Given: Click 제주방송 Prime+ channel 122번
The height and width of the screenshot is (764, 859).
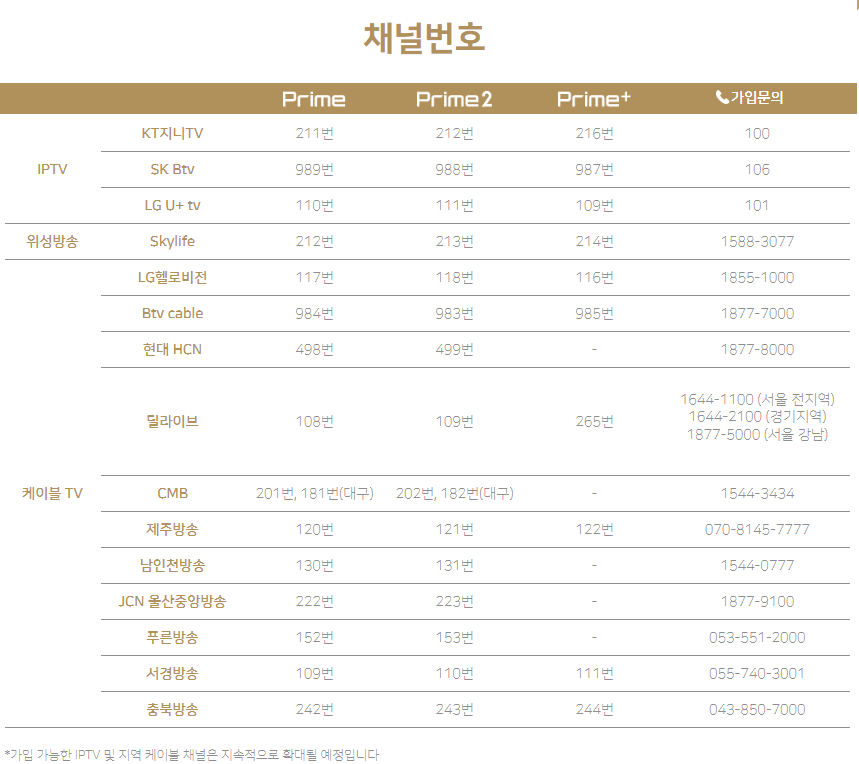Looking at the screenshot, I should [x=594, y=530].
